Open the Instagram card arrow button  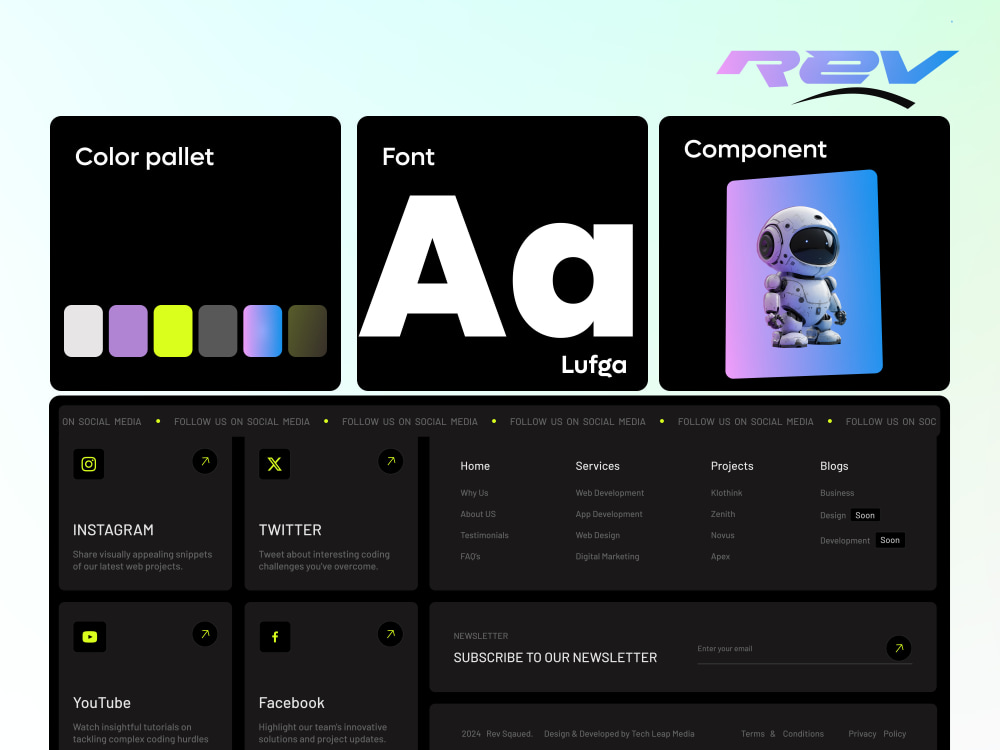click(x=205, y=461)
